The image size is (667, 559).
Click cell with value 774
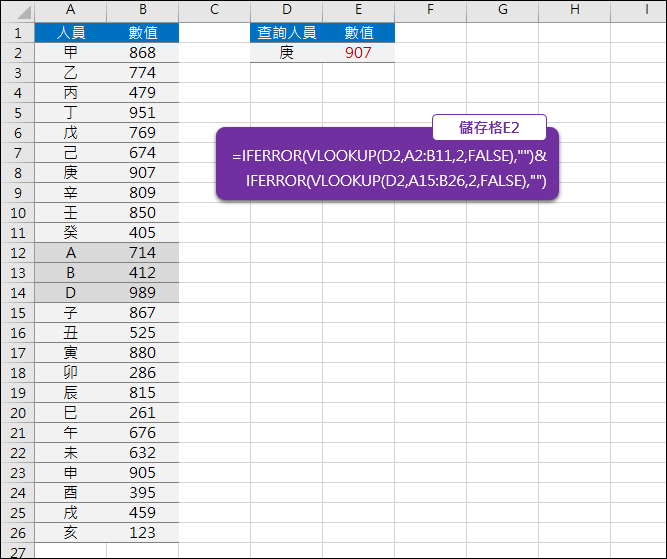[x=143, y=73]
